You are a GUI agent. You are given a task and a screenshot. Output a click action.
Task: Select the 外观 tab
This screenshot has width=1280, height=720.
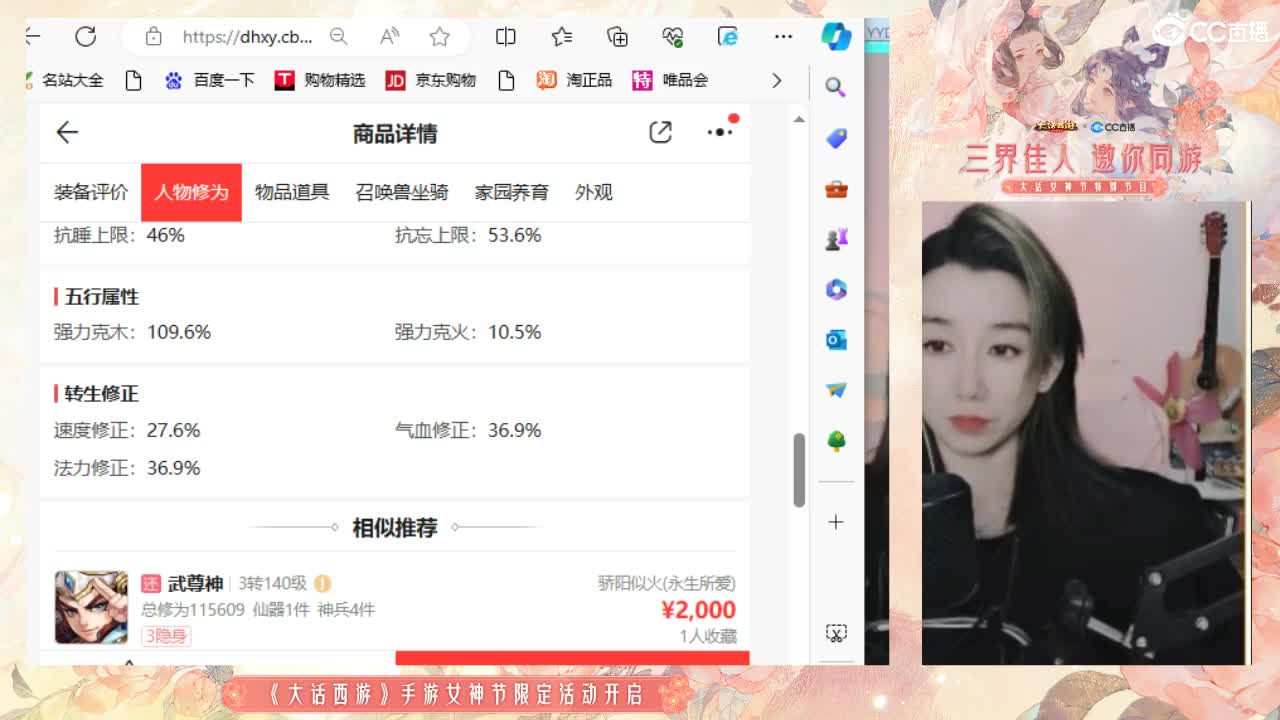[x=594, y=192]
